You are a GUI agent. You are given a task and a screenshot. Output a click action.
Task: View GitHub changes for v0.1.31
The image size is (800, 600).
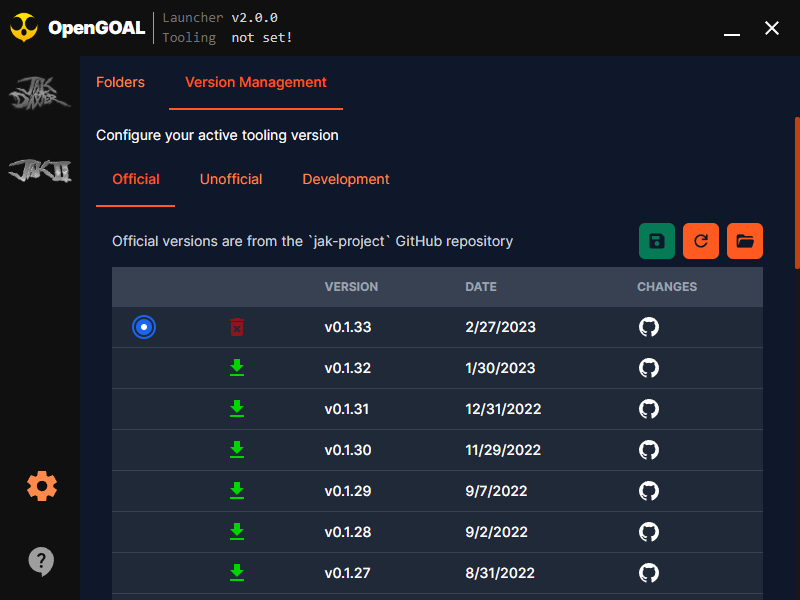click(649, 409)
